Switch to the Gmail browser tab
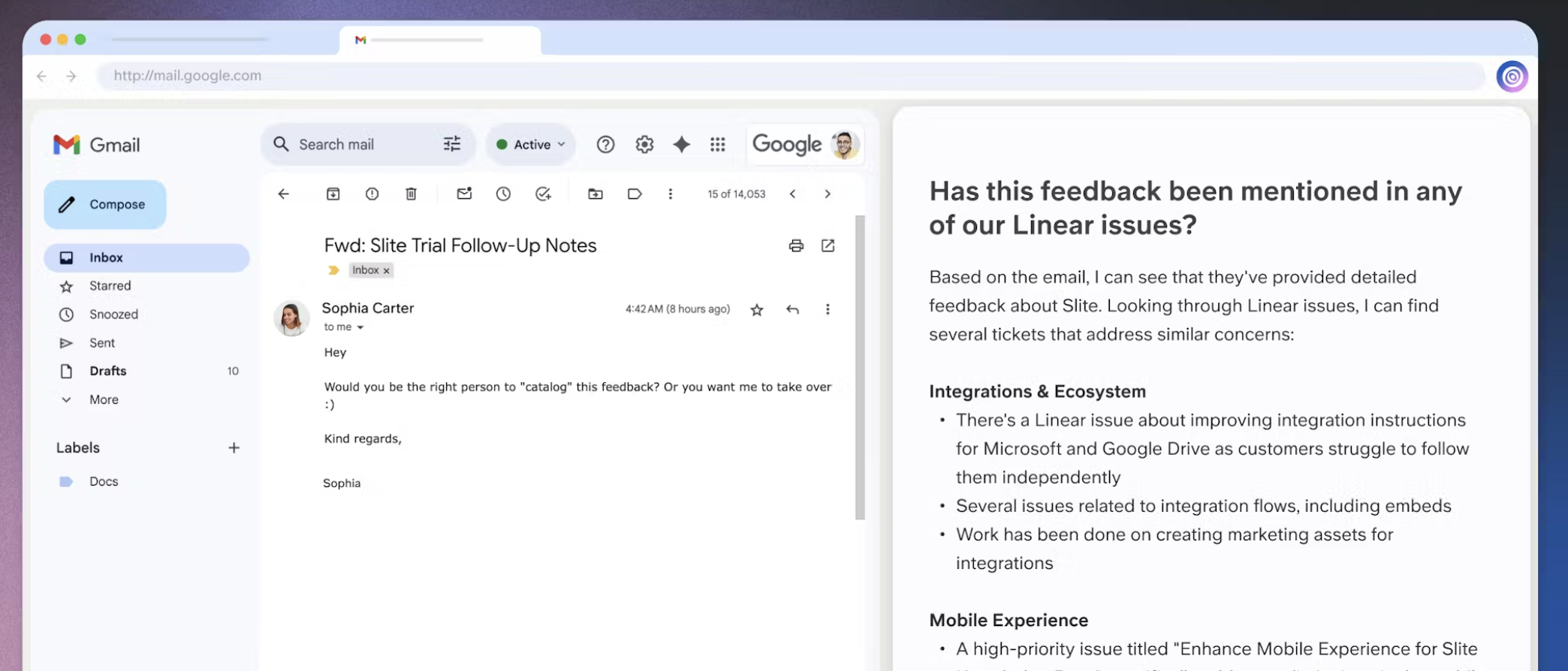This screenshot has height=671, width=1568. [440, 40]
